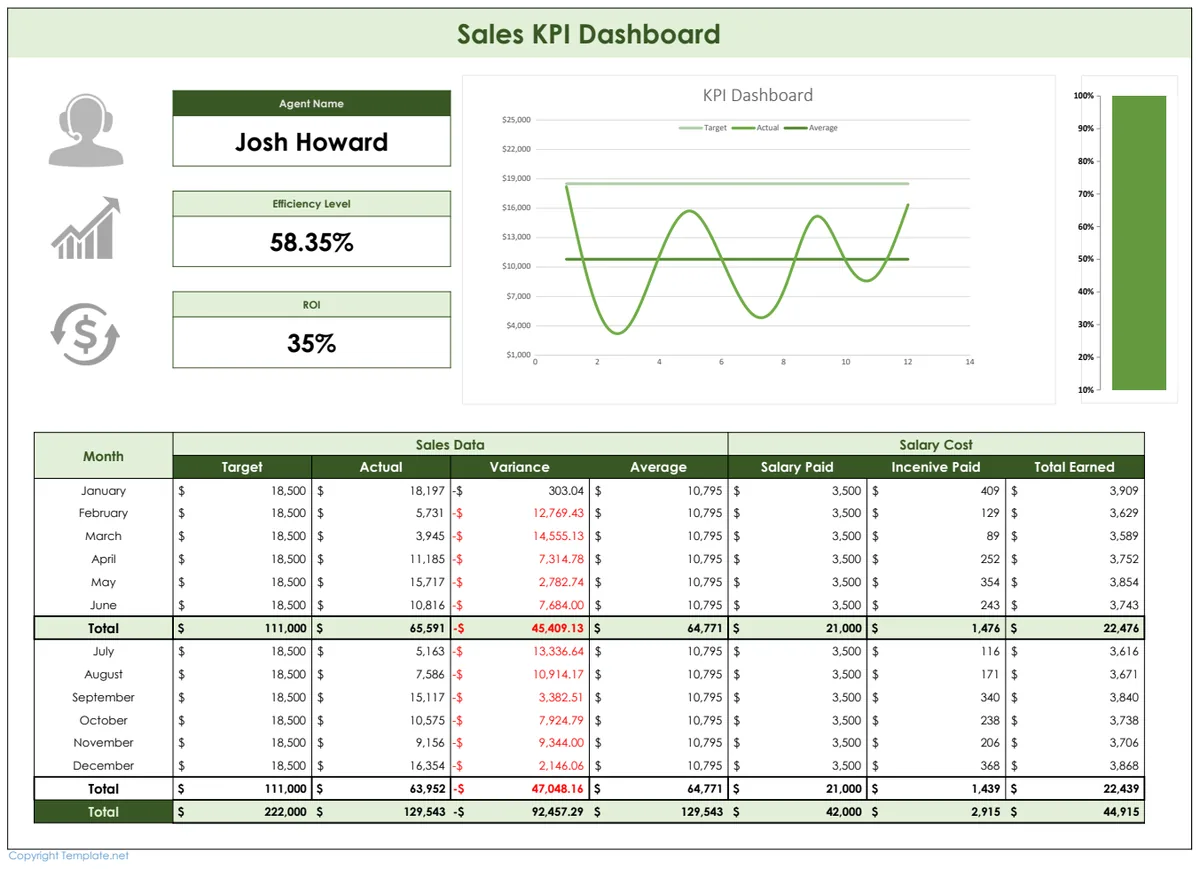Select grand total variance 92,457.29
Image resolution: width=1200 pixels, height=869 pixels.
558,812
